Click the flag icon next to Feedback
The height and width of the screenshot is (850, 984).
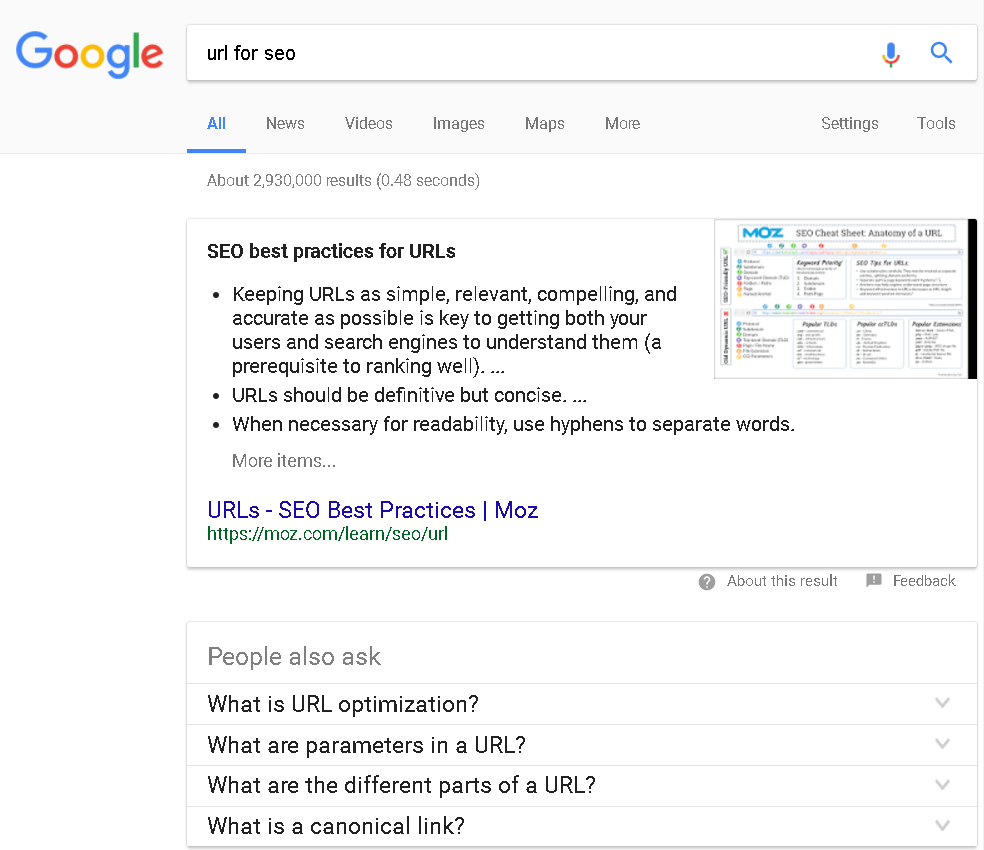click(x=874, y=580)
